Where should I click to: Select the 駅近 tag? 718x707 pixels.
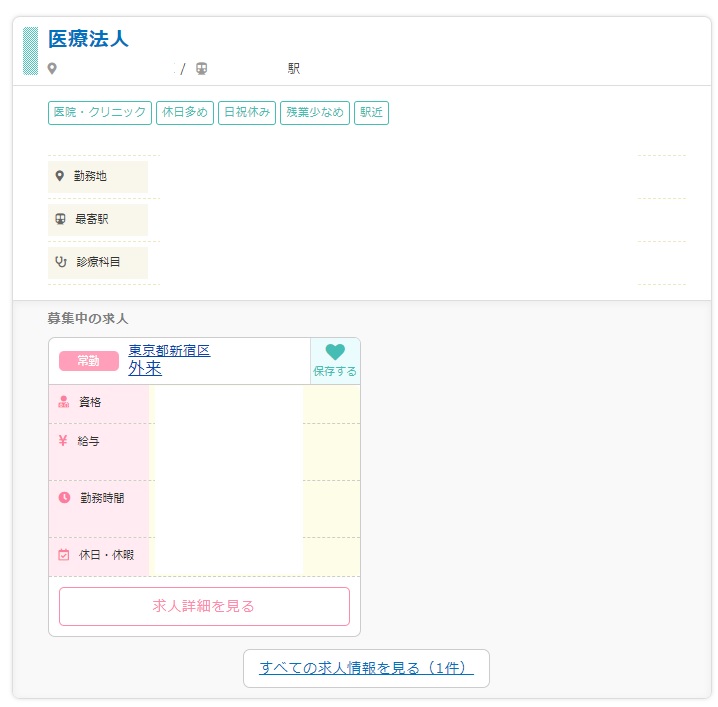[x=371, y=113]
